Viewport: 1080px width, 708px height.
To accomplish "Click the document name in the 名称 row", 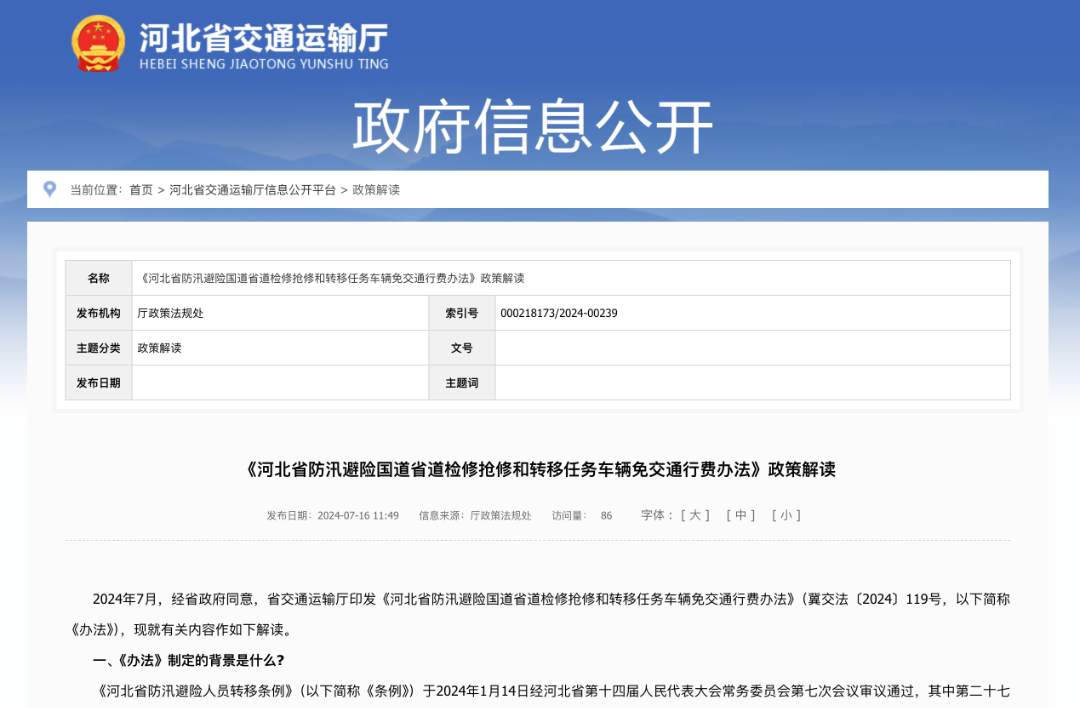I will point(331,278).
